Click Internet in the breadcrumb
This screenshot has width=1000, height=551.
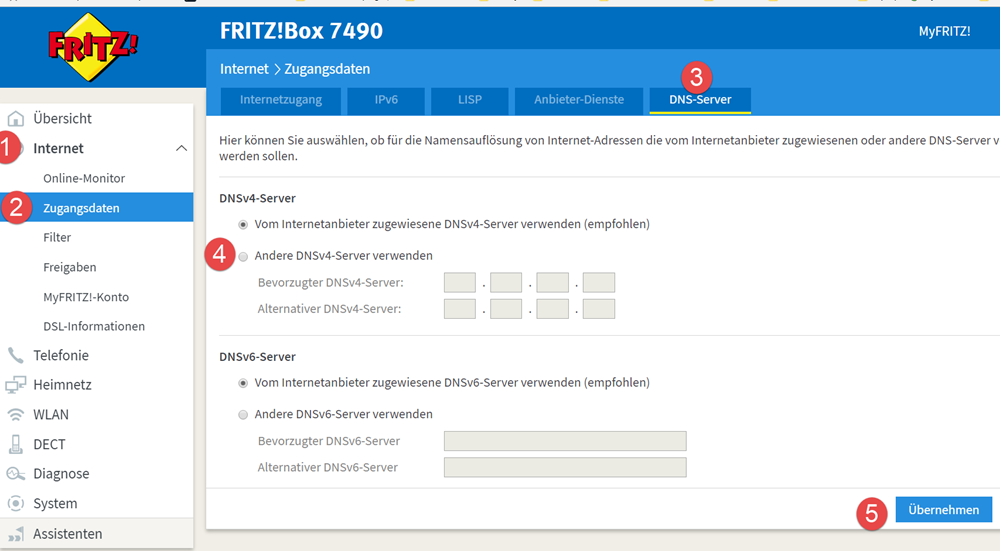pos(244,69)
